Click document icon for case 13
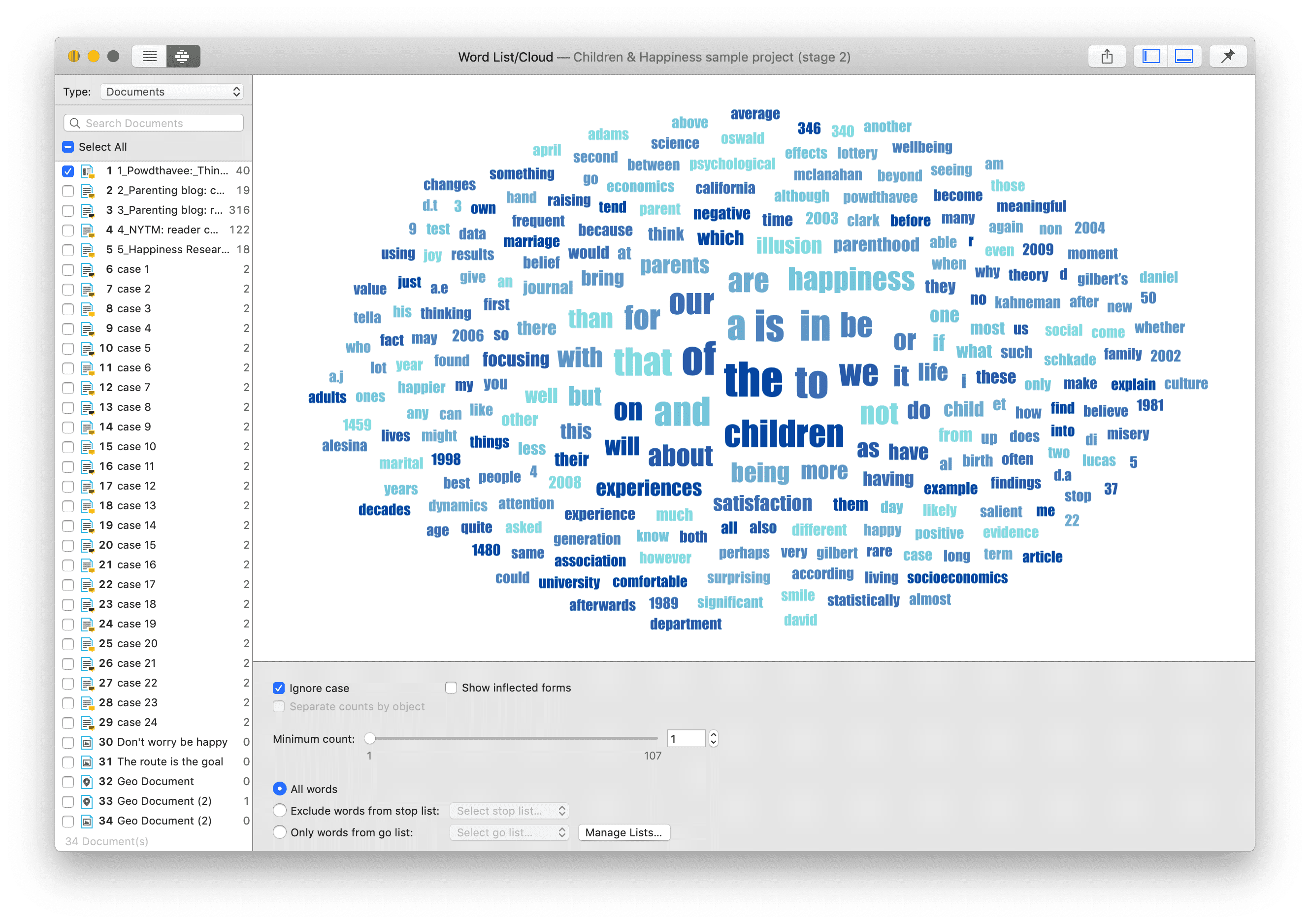Image resolution: width=1310 pixels, height=924 pixels. tap(87, 506)
